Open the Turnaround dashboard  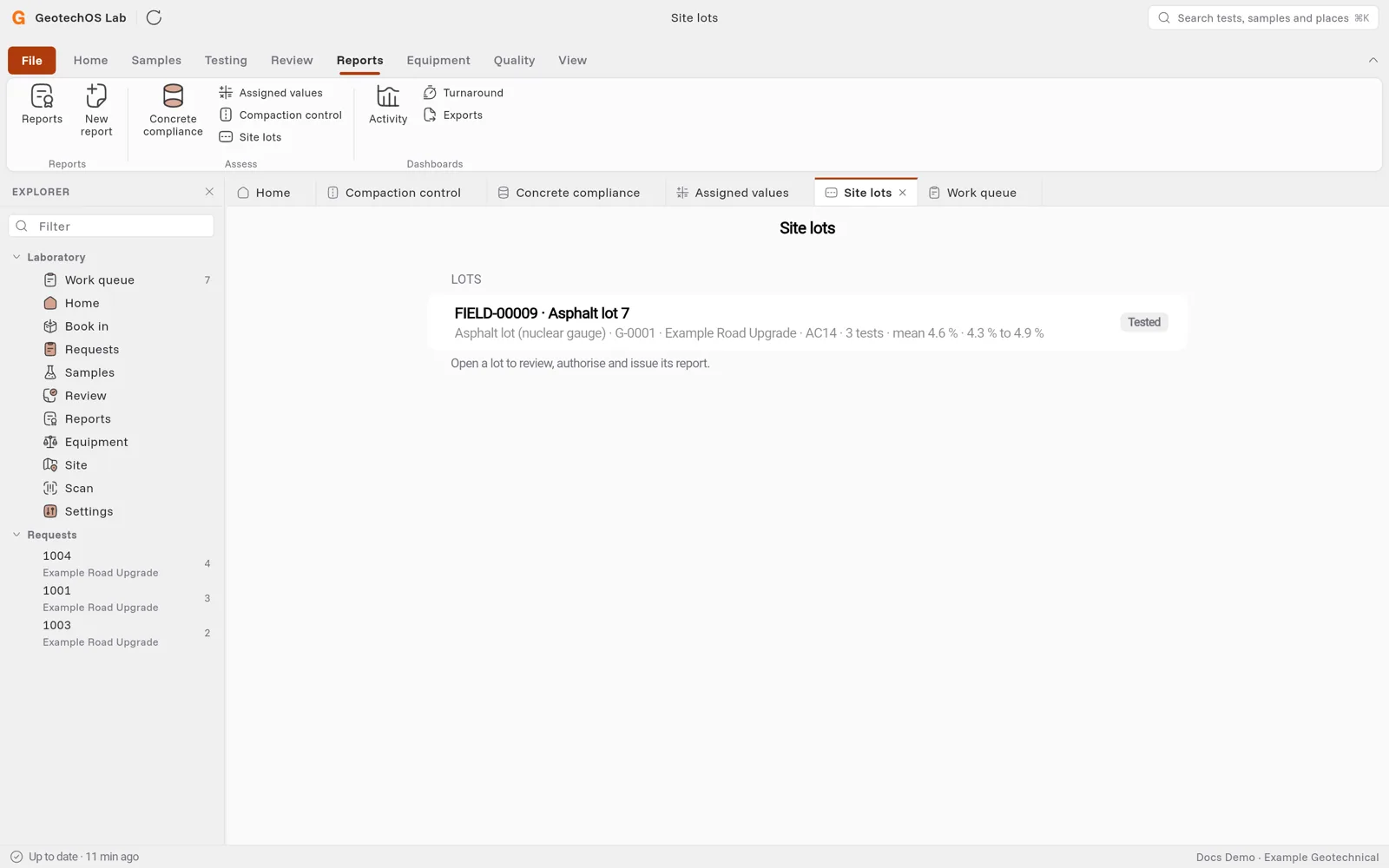[x=463, y=93]
